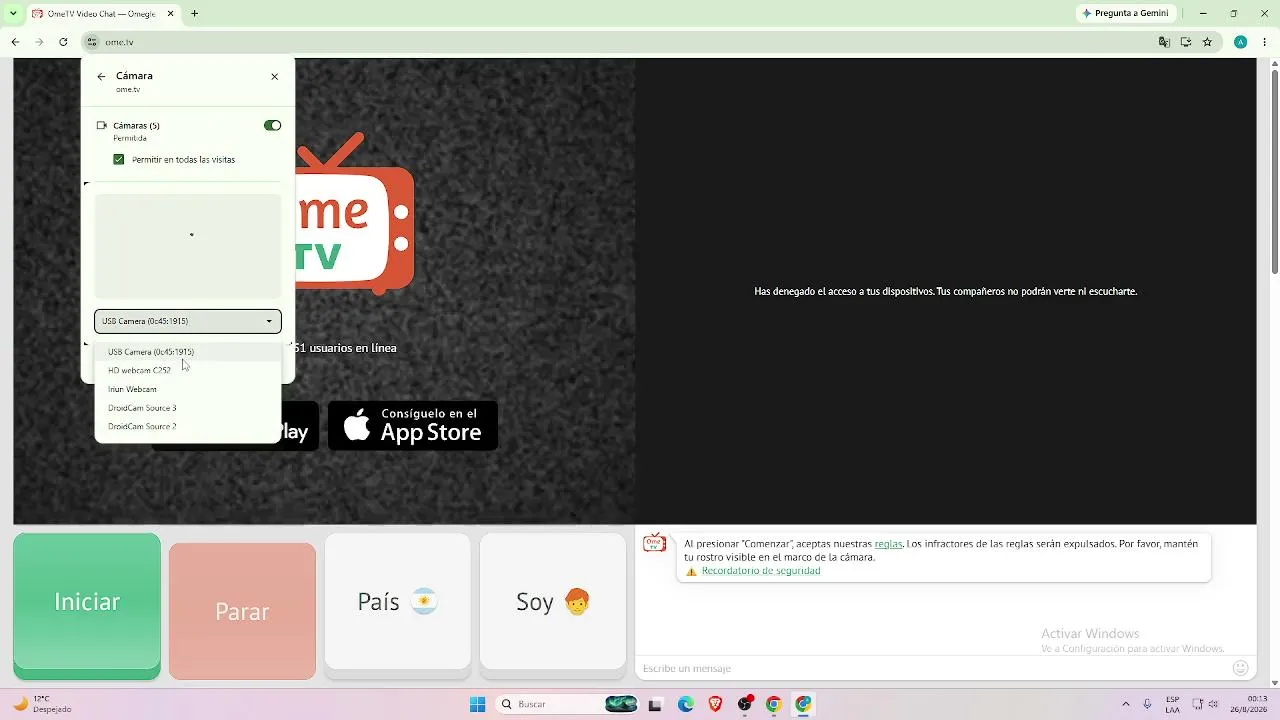Toggle the Cámaras permission switch
The width and height of the screenshot is (1280, 720).
tap(272, 126)
